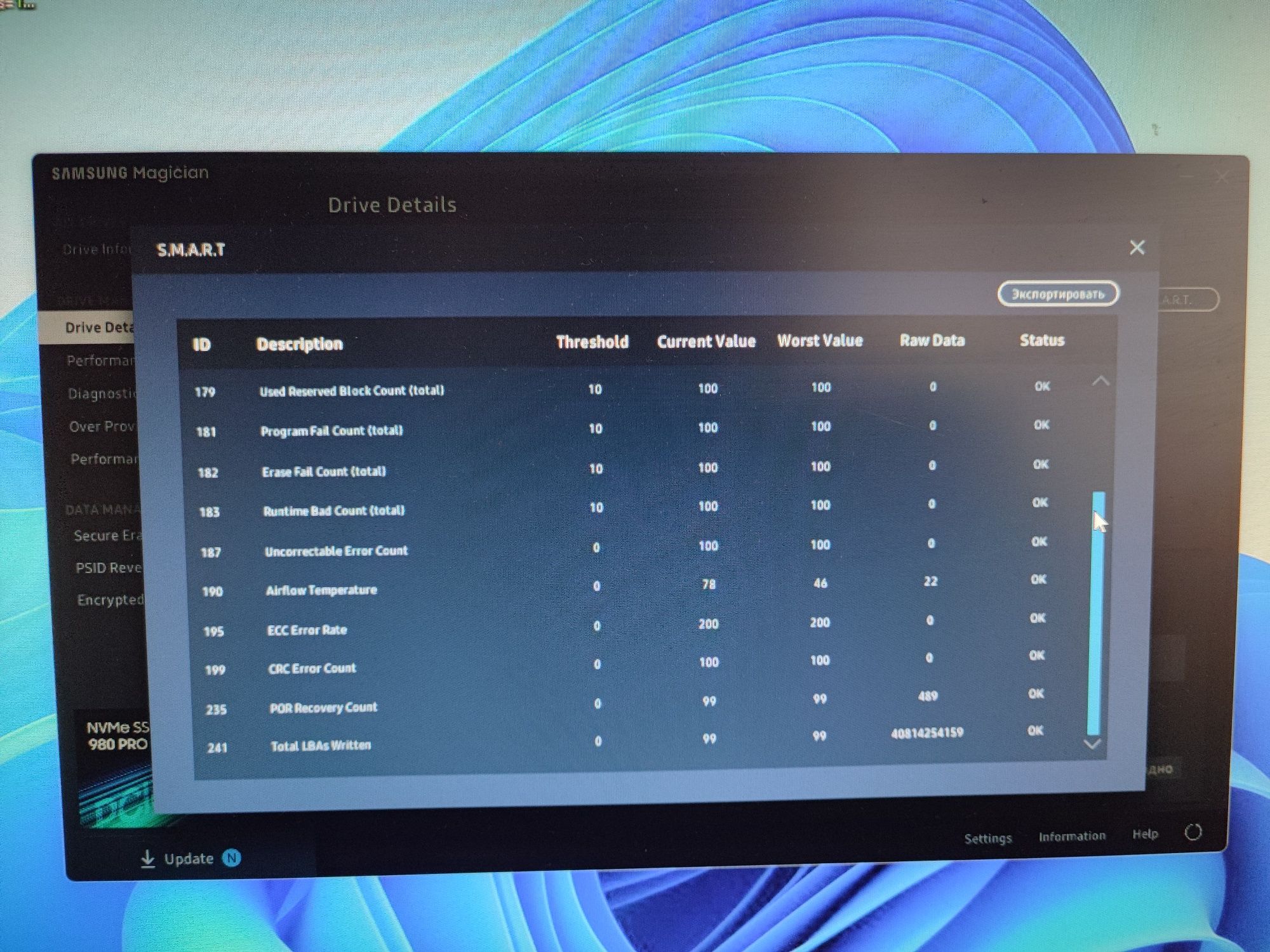Click the Drive Details page heading
Viewport: 1270px width, 952px height.
(x=392, y=204)
